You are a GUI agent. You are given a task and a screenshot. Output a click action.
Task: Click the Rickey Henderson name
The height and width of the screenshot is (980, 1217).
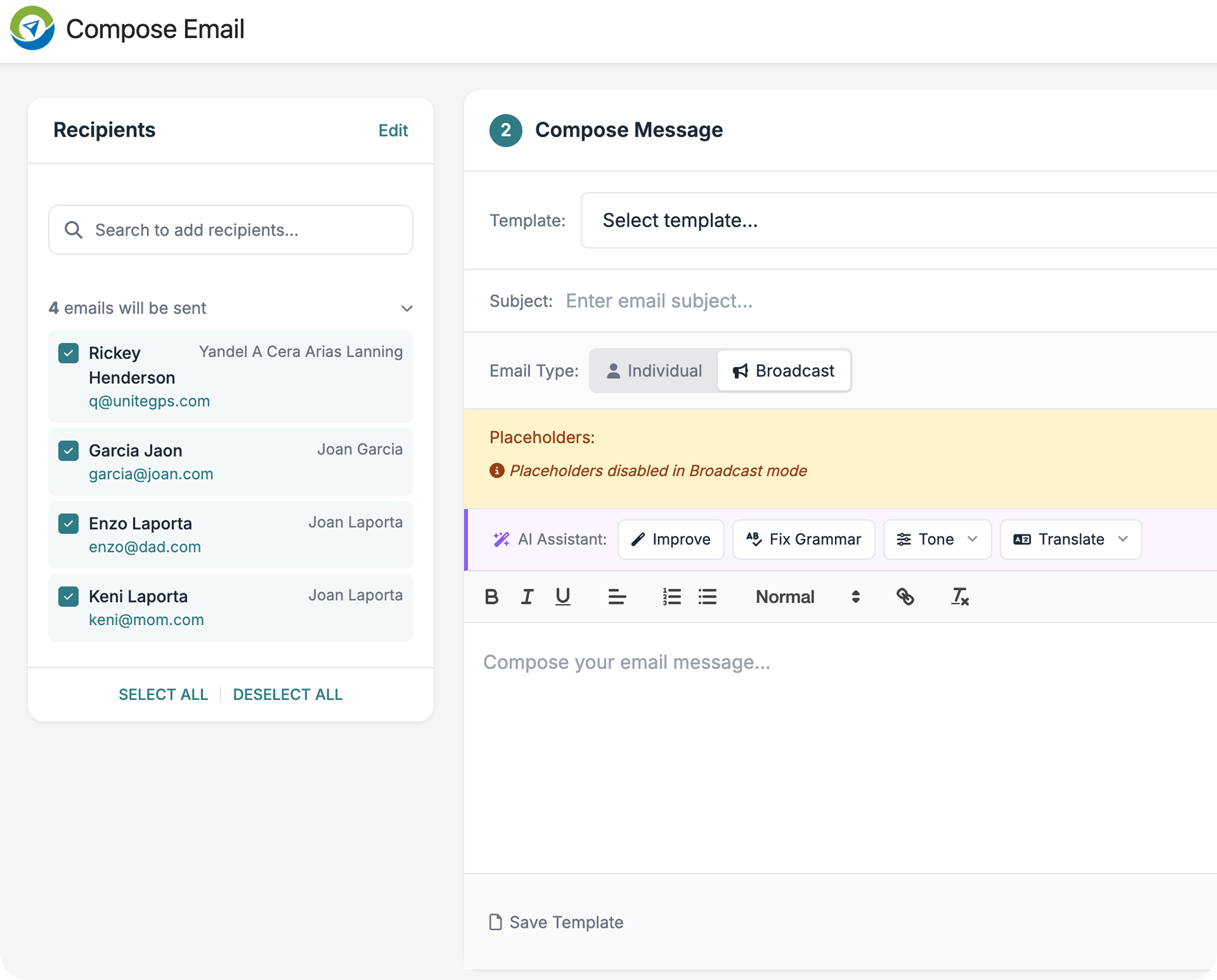click(132, 365)
